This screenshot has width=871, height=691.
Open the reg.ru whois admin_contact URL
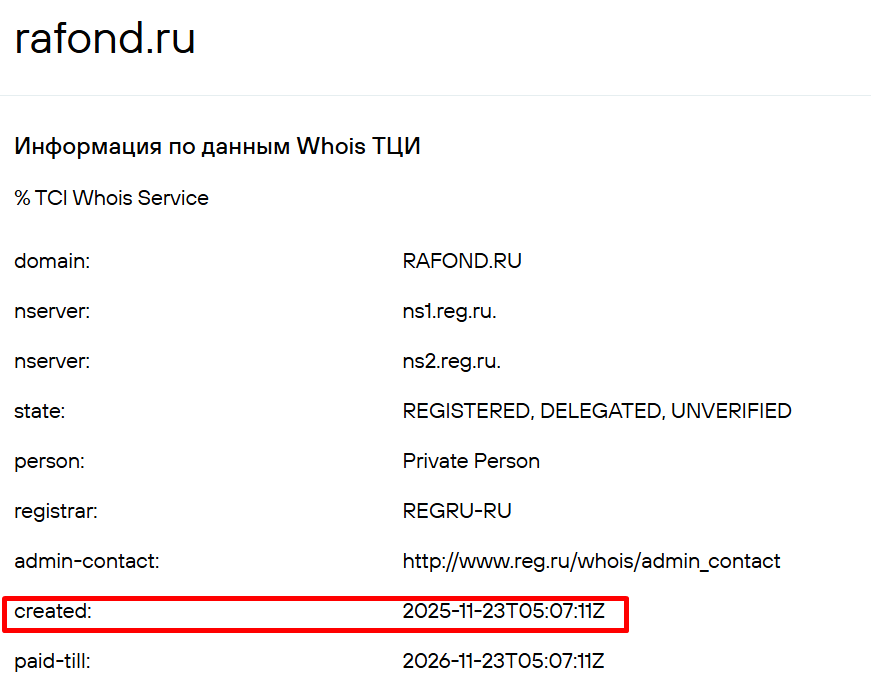(591, 561)
